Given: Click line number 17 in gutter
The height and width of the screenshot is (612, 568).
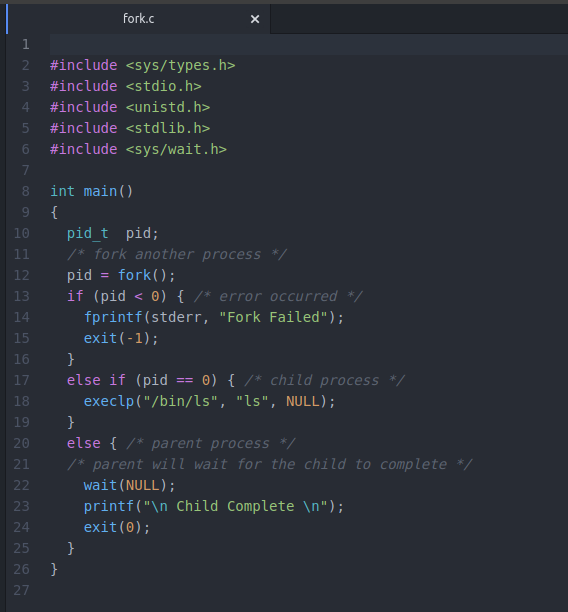Looking at the screenshot, I should tap(21, 381).
